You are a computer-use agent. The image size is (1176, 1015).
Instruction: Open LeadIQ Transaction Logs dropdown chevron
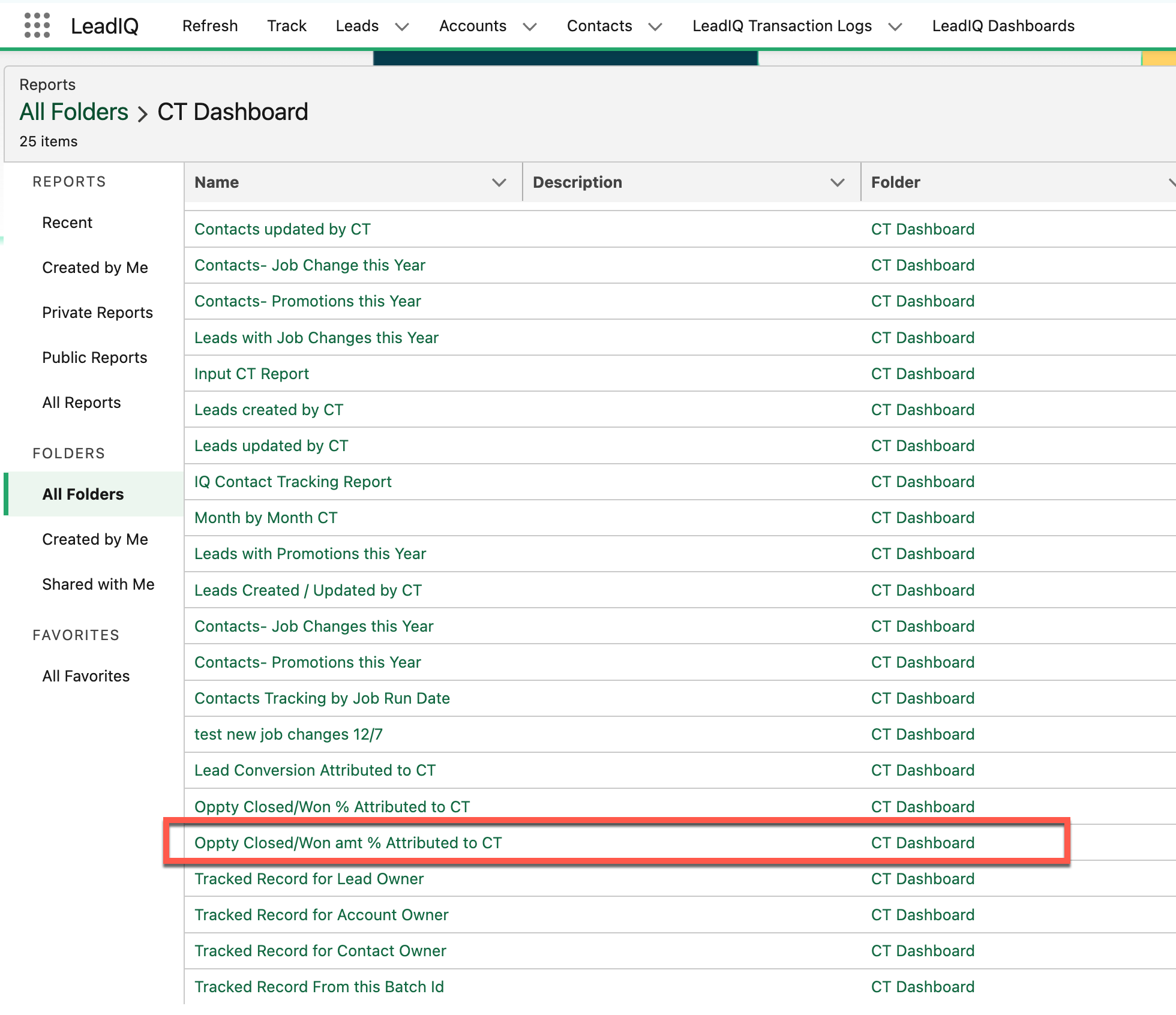point(895,26)
